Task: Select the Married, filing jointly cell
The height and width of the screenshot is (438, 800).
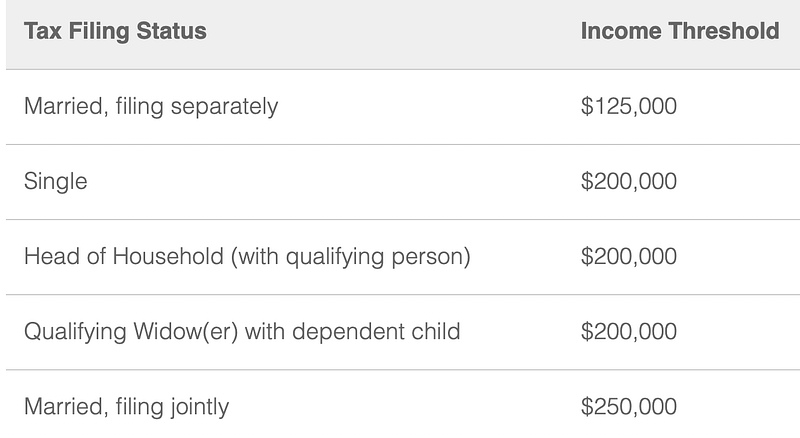Action: coord(127,407)
